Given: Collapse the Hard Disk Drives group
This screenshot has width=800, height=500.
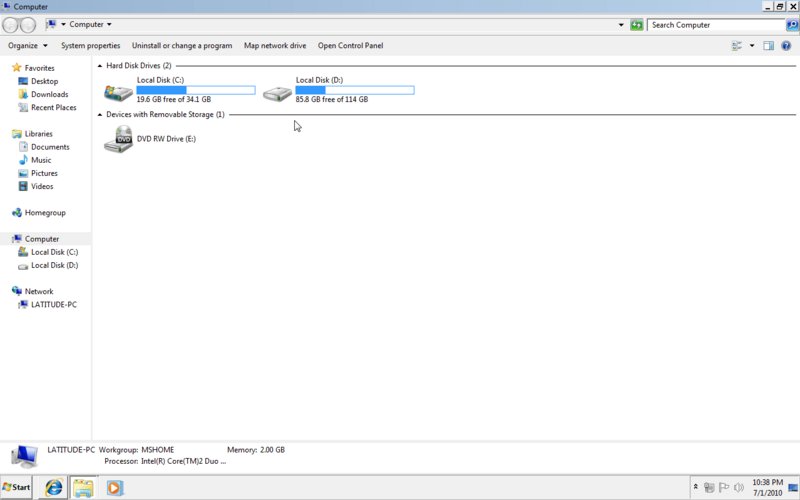Looking at the screenshot, I should click(101, 66).
